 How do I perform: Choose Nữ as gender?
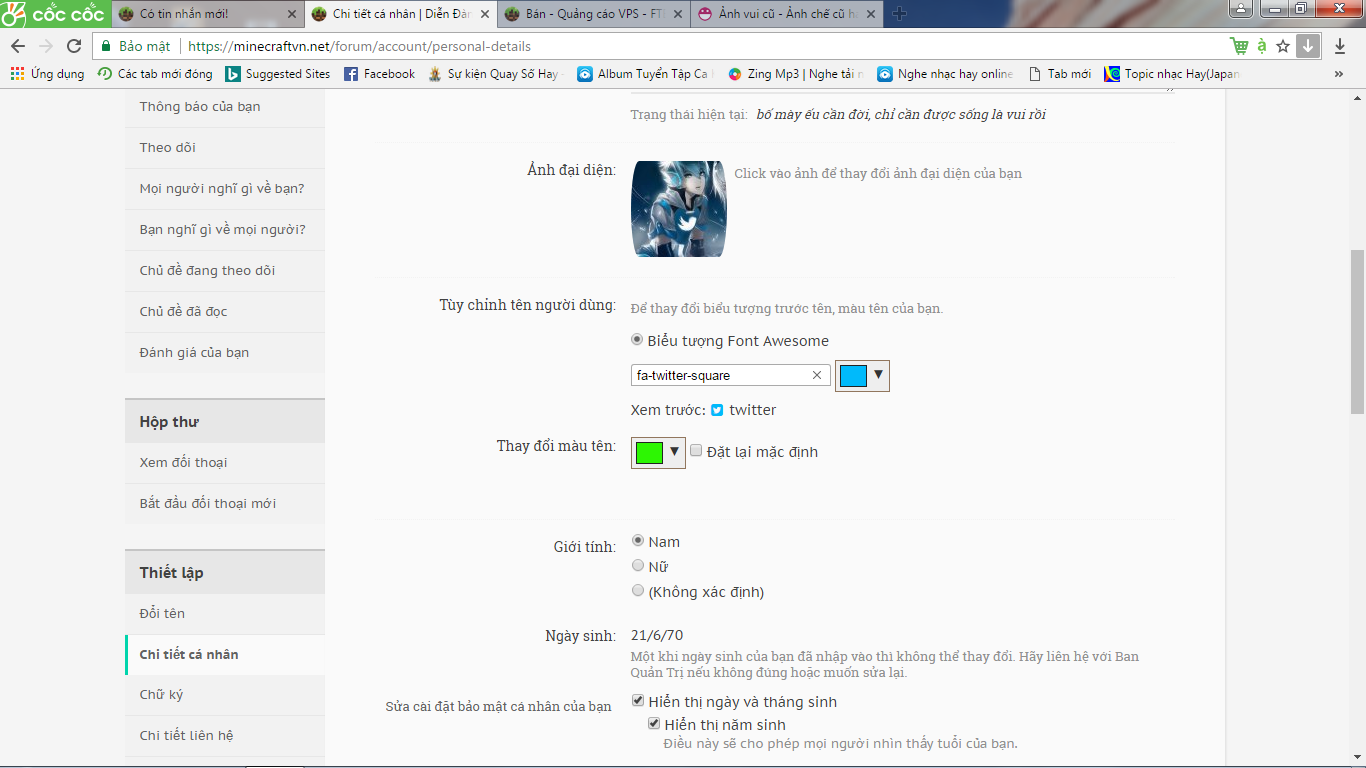tap(637, 566)
